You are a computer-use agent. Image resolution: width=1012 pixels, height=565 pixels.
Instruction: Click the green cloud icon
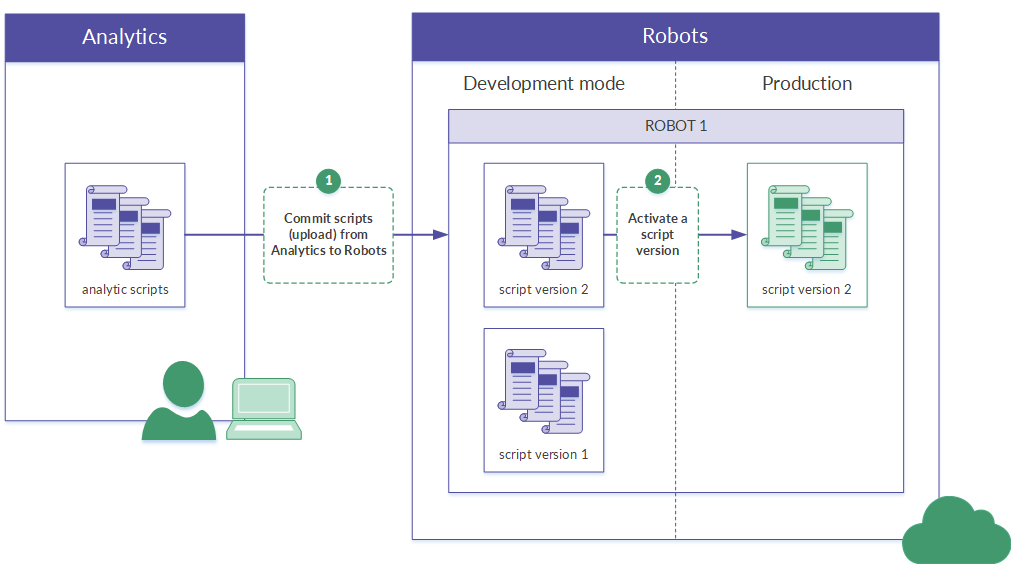[955, 532]
